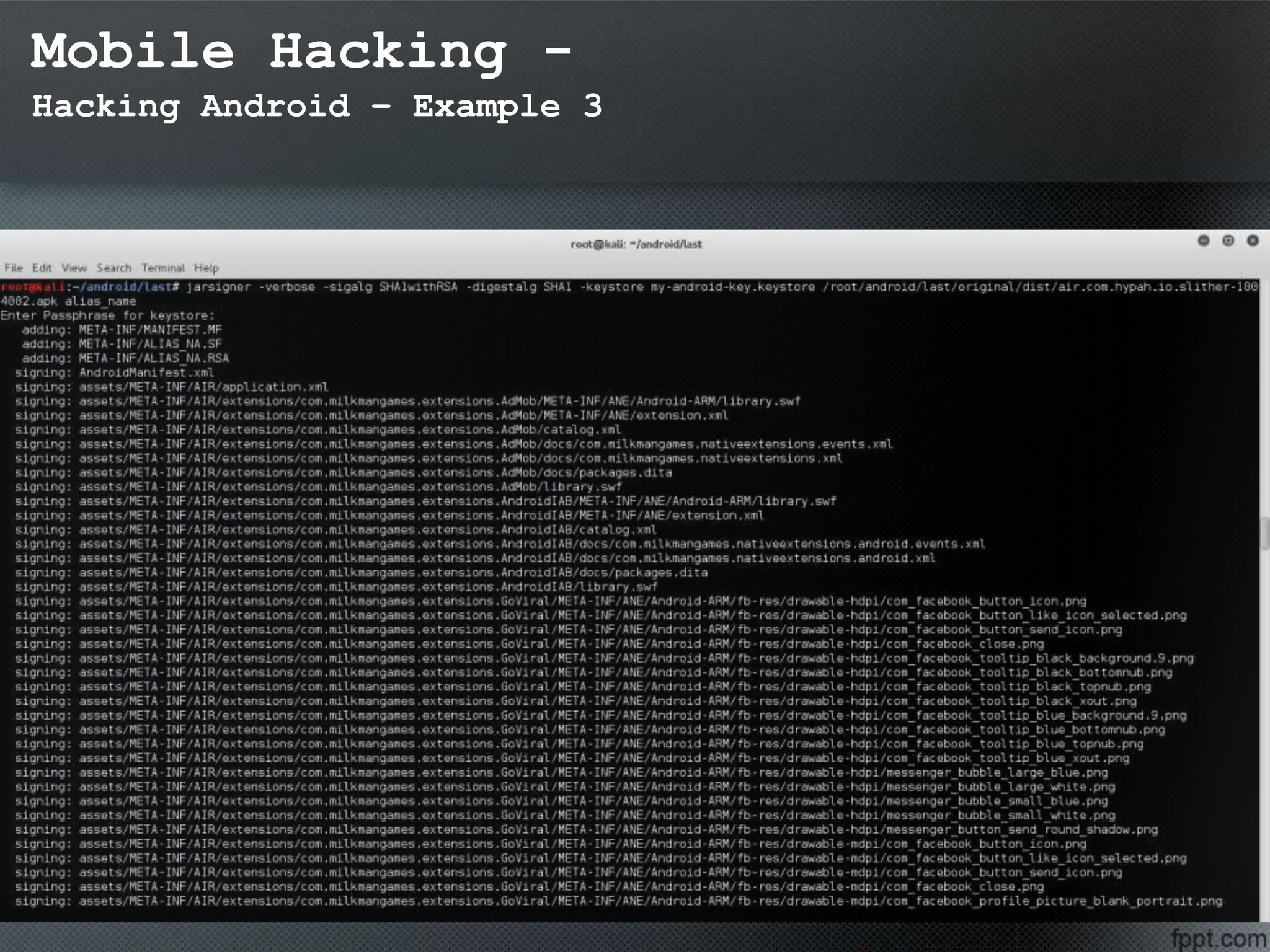Click the signing AndroidManifest.xml line
Screen dimensions: 1270x952
(x=114, y=372)
